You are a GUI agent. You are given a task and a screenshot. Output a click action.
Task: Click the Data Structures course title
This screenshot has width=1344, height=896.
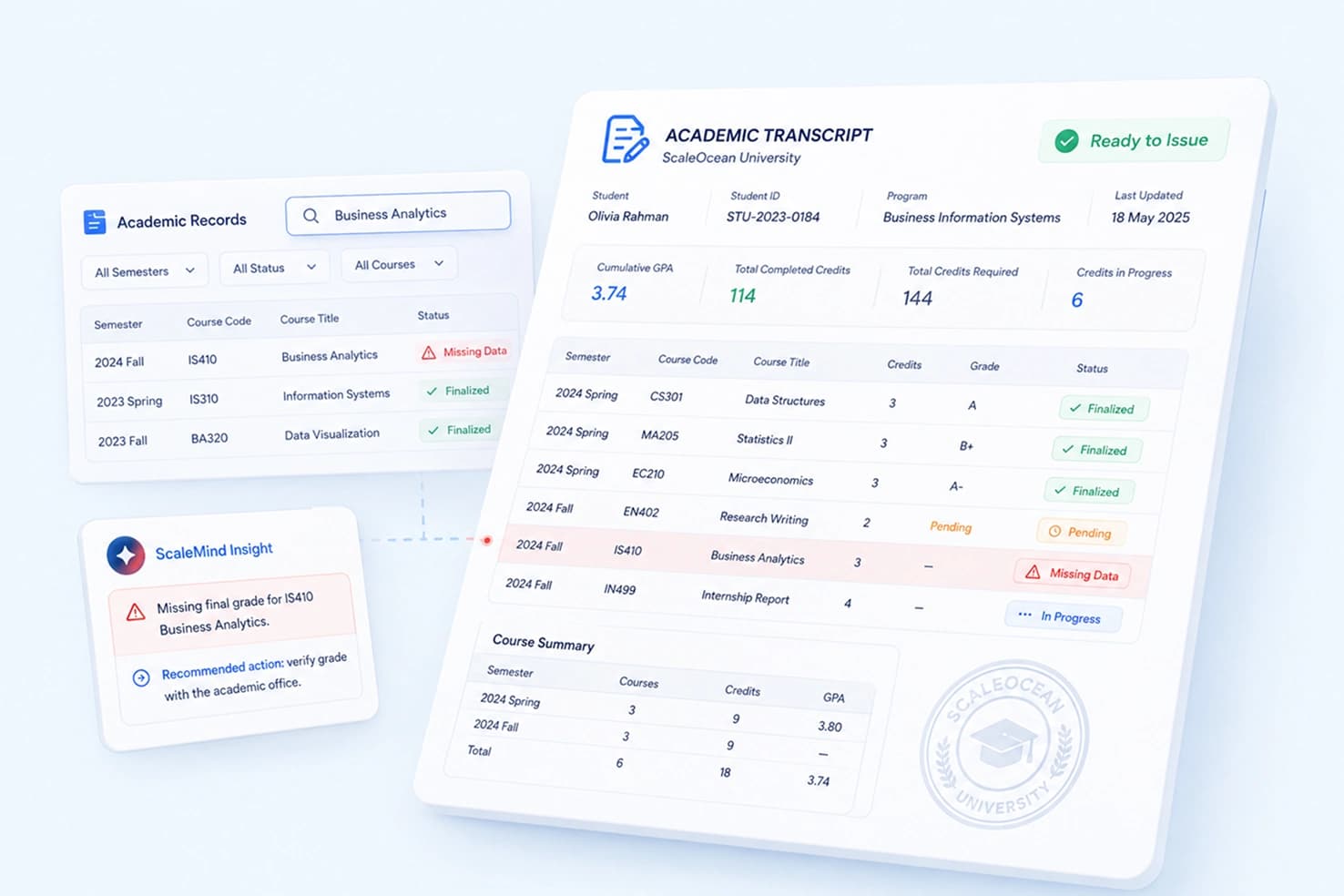785,400
